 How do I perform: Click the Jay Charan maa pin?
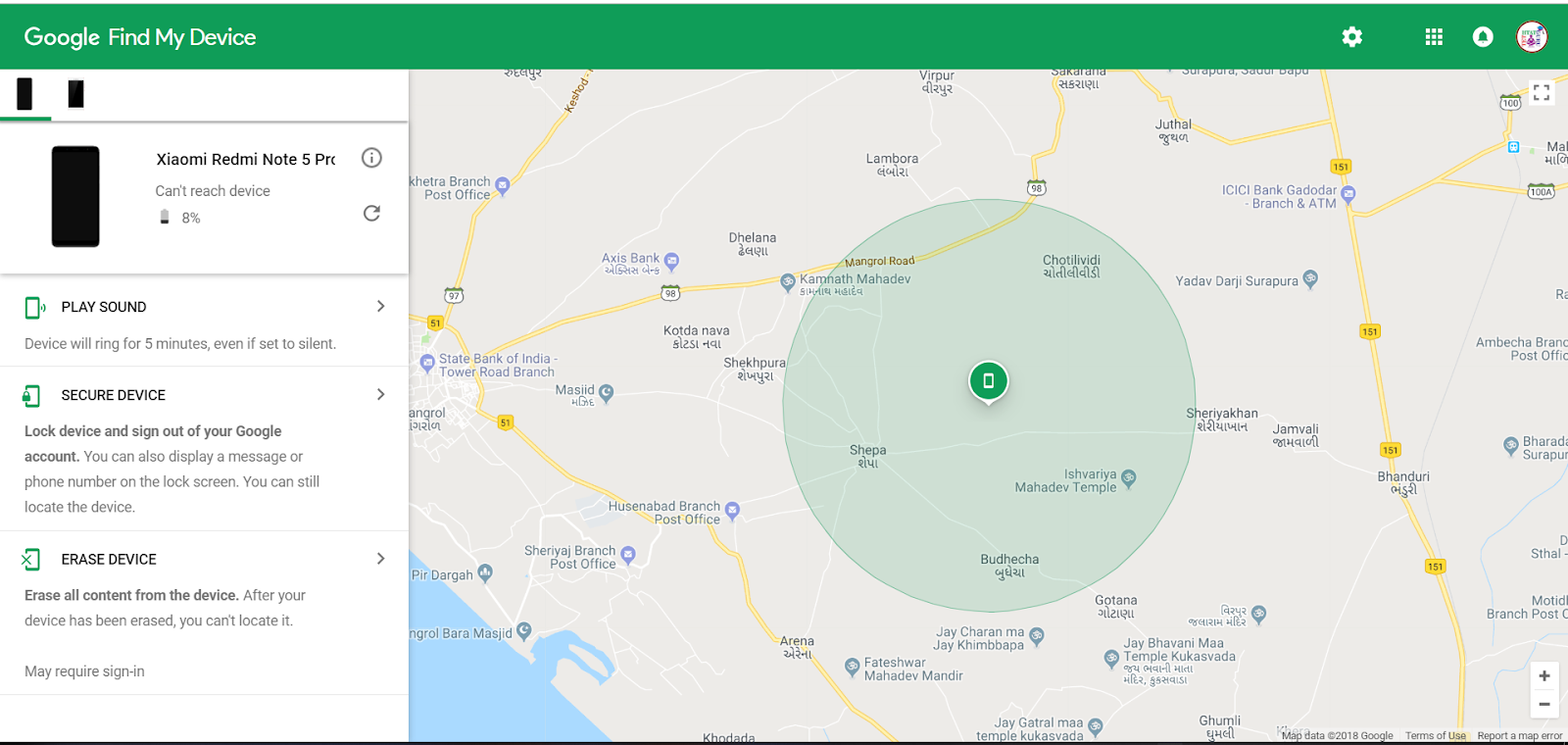pos(1037,636)
